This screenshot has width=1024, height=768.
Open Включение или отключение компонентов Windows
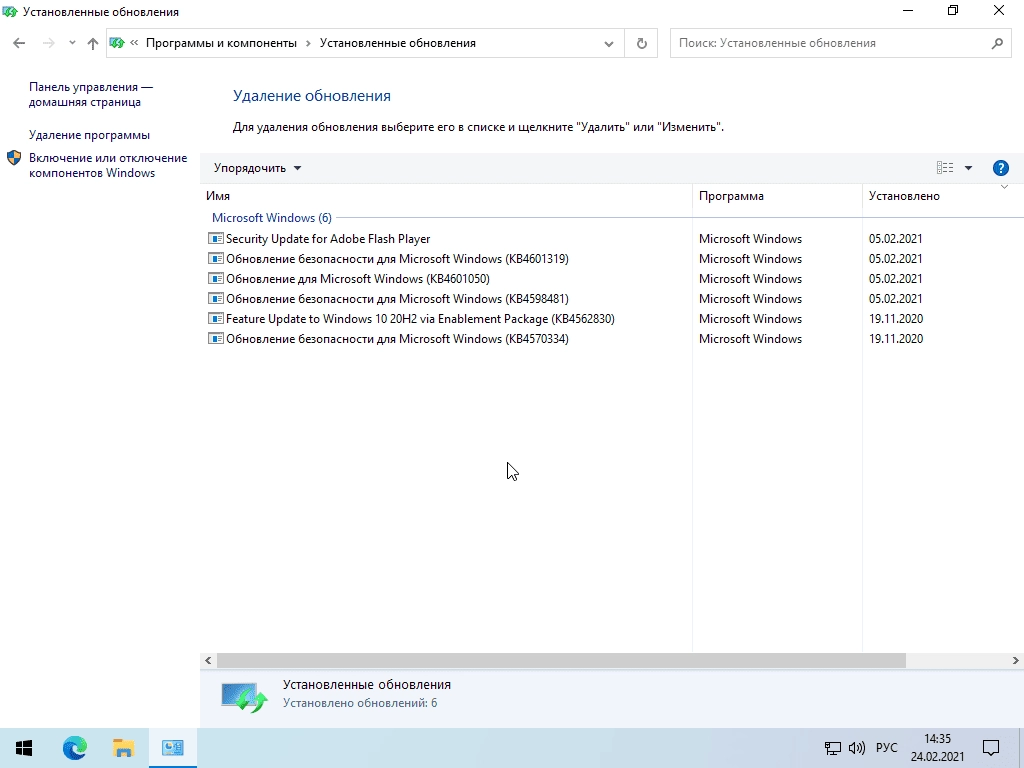[x=108, y=165]
